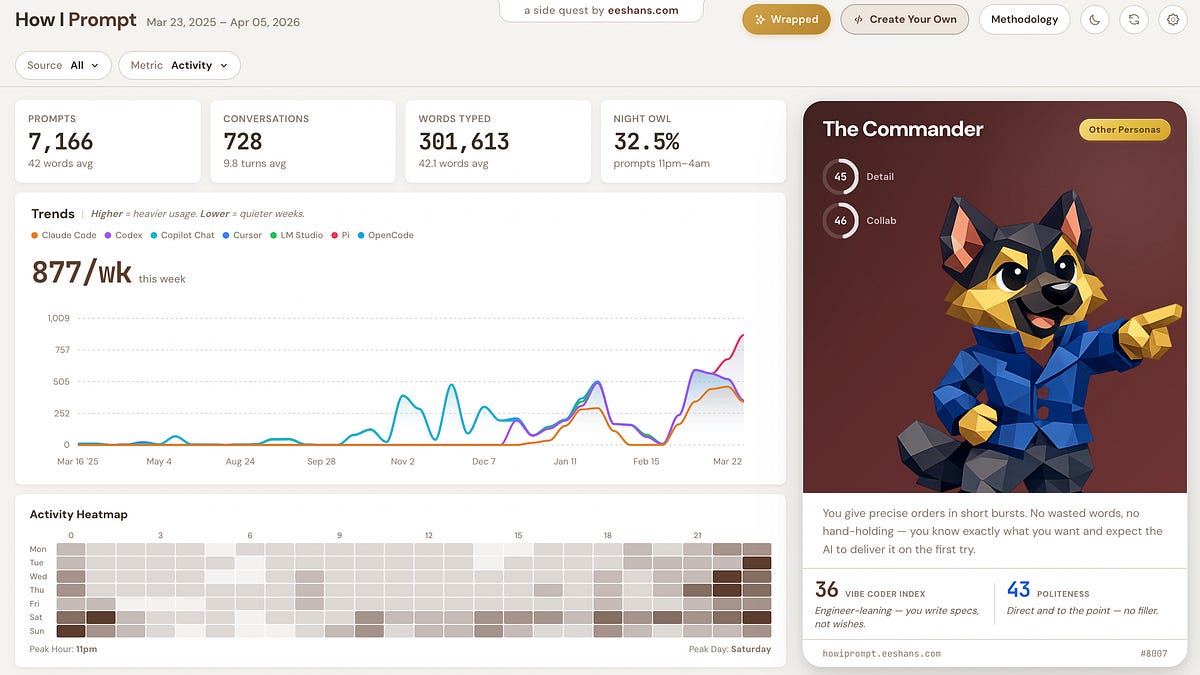
Task: Click the Create Your Own button
Action: pos(904,19)
